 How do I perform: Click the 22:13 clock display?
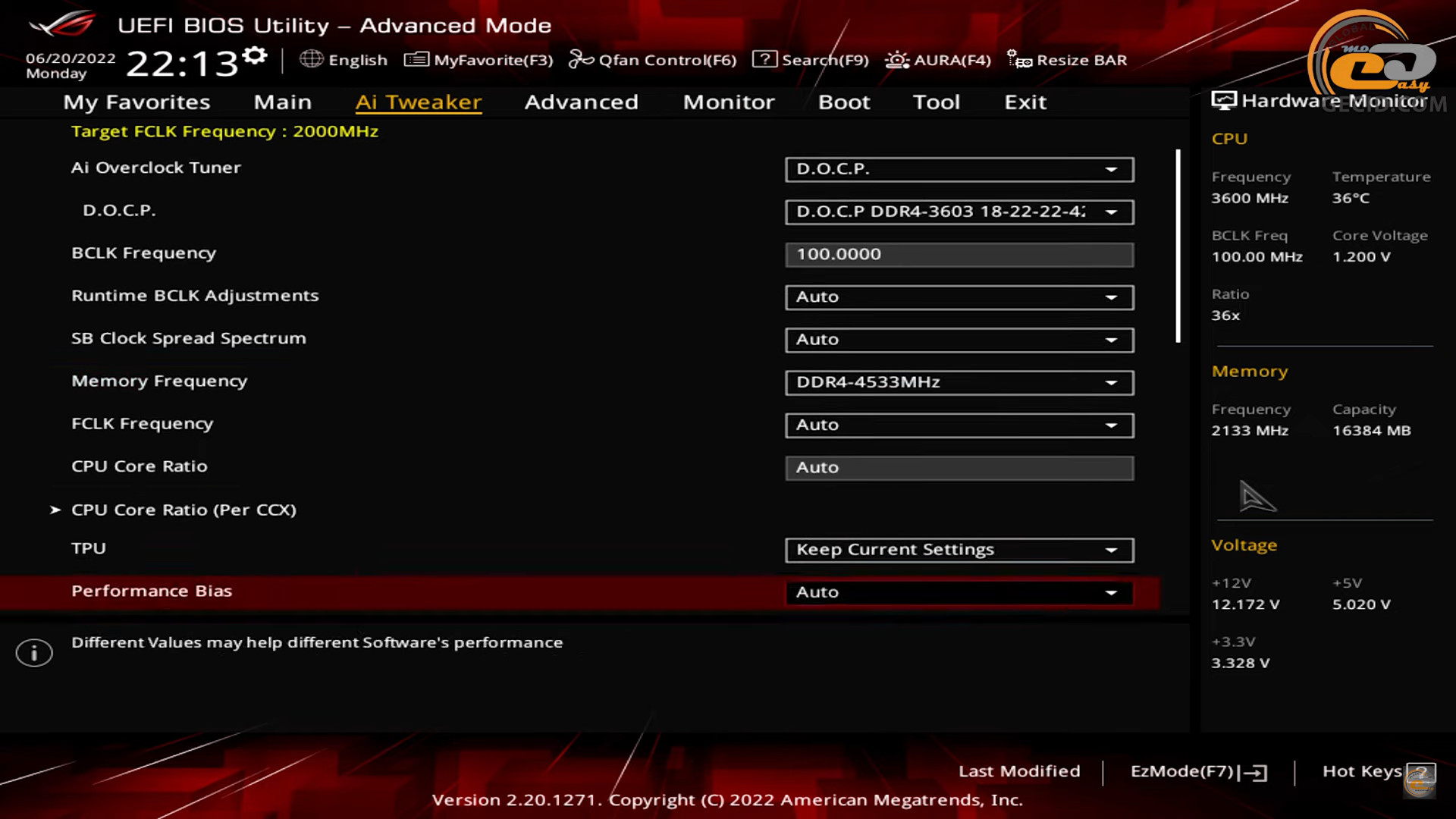coord(183,64)
